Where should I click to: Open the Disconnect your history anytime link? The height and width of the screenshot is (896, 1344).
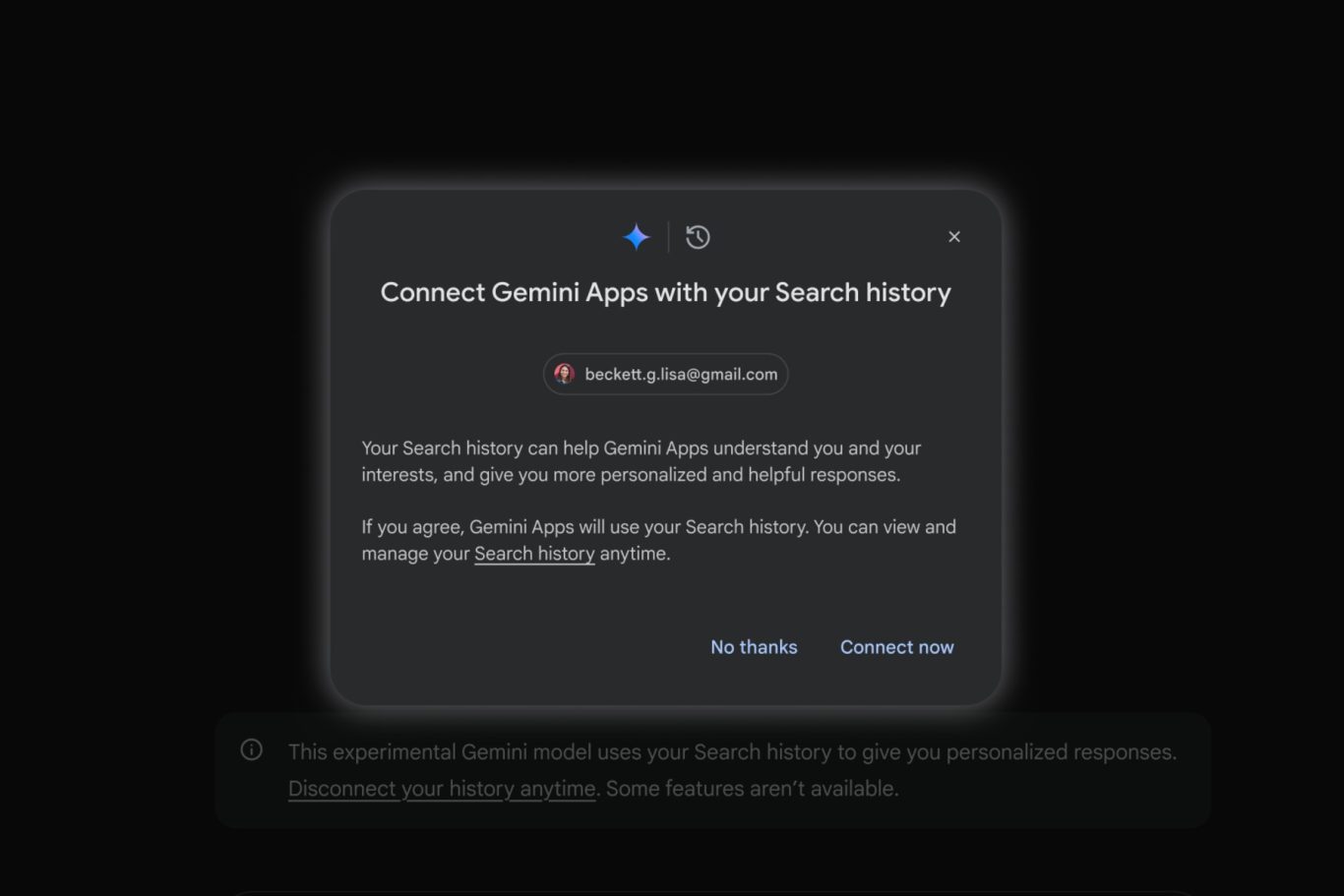click(x=442, y=789)
